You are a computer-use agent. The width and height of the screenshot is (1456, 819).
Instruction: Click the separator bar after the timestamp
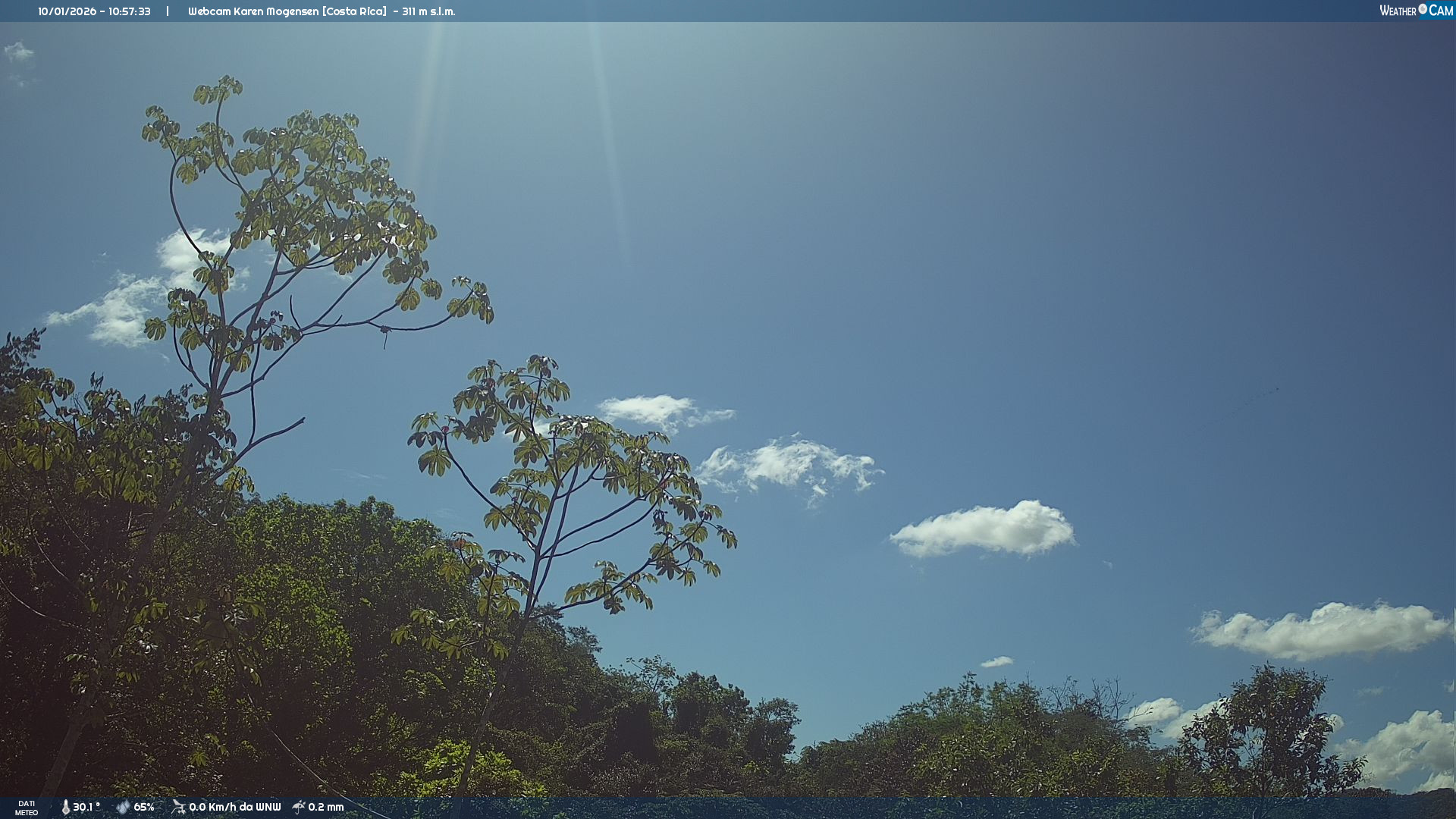click(x=168, y=11)
